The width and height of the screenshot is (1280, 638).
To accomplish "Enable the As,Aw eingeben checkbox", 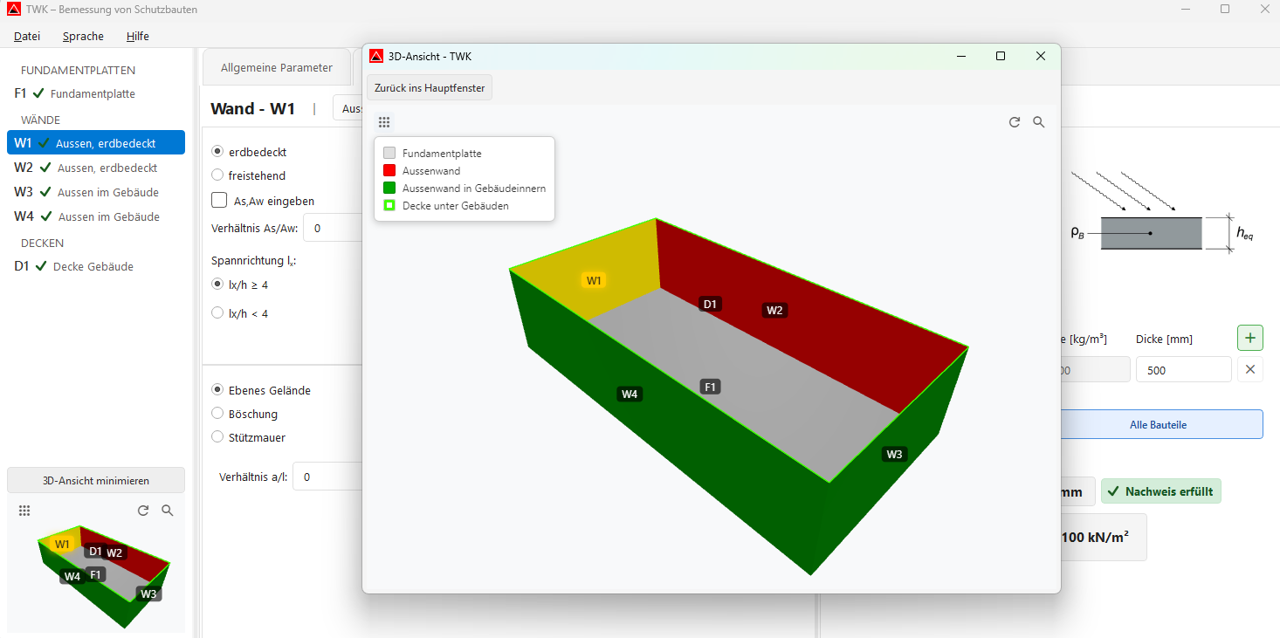I will point(217,199).
